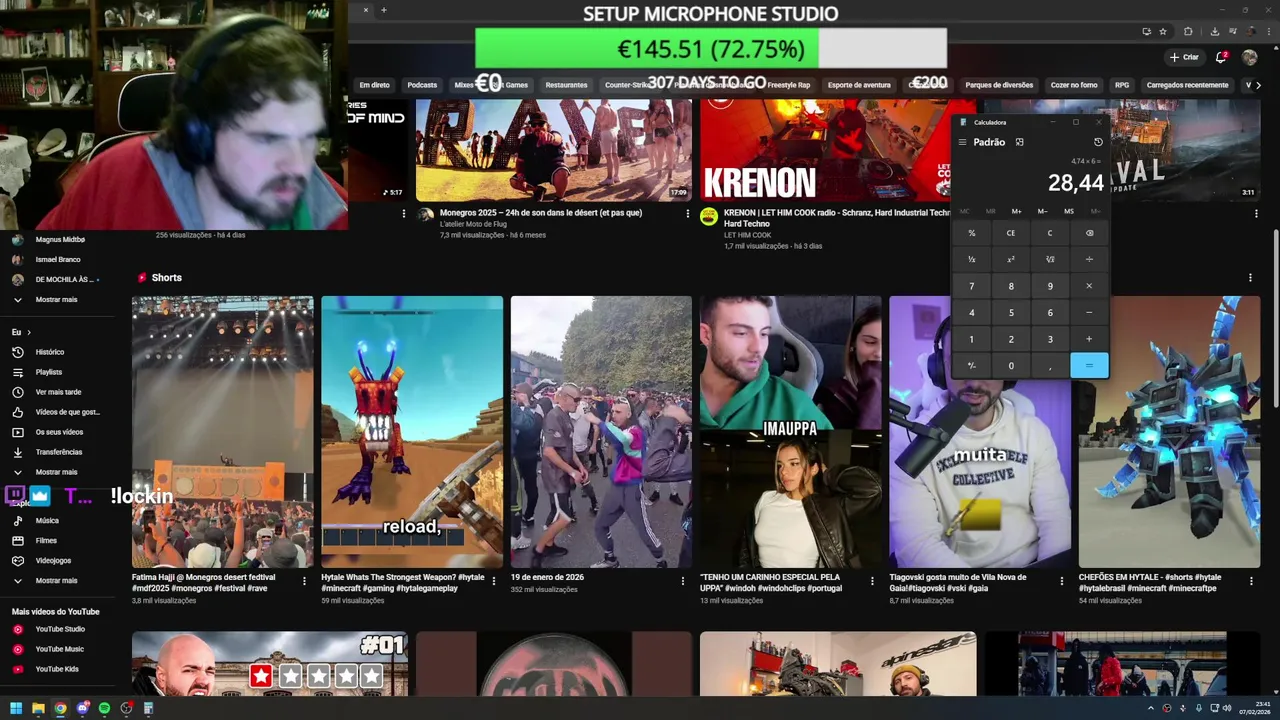This screenshot has height=720, width=1280.
Task: Click the plus/minus sign key
Action: pyautogui.click(x=971, y=366)
